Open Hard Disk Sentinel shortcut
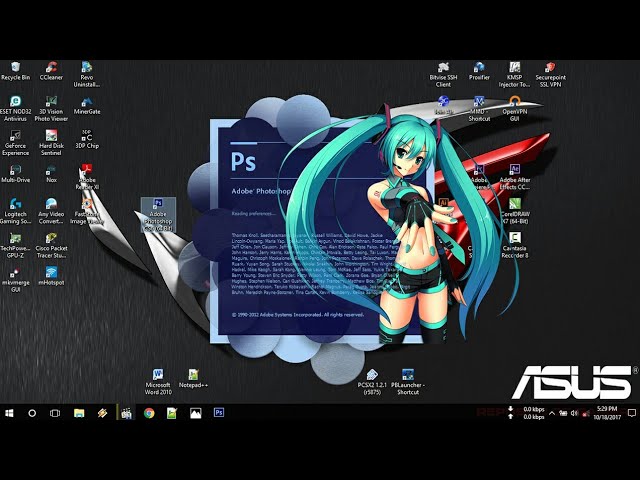This screenshot has width=640, height=480. click(51, 143)
